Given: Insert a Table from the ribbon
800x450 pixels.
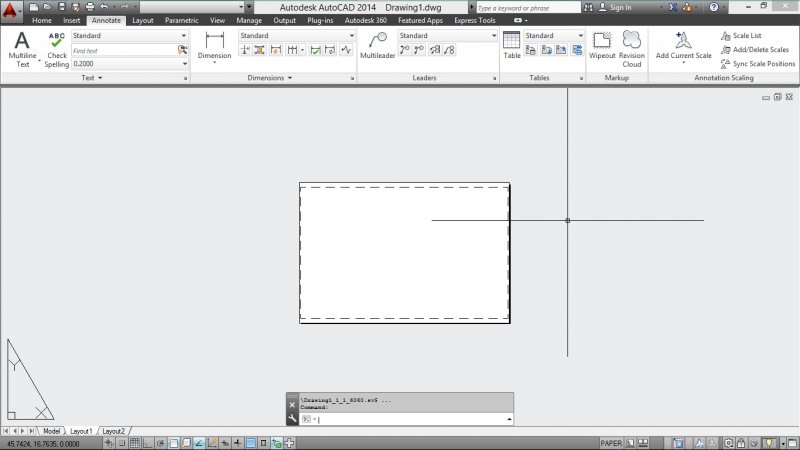Looking at the screenshot, I should (x=511, y=46).
